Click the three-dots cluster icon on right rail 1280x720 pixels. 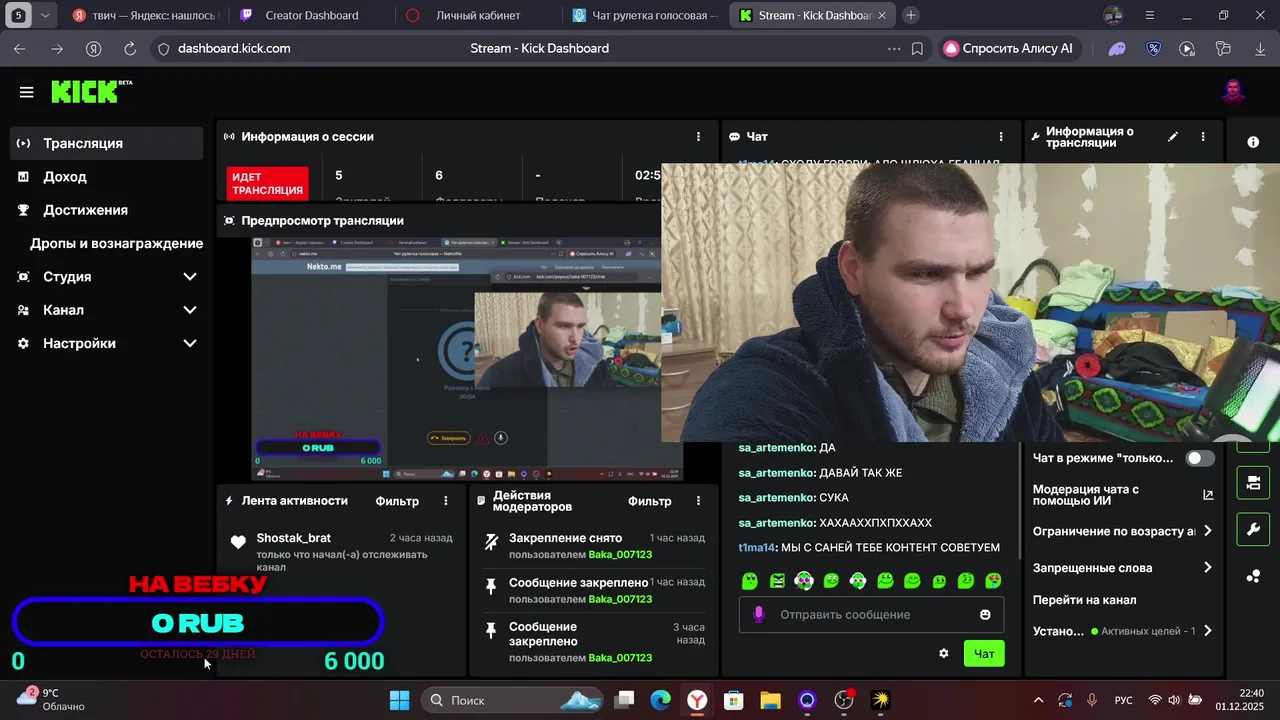pos(1253,576)
